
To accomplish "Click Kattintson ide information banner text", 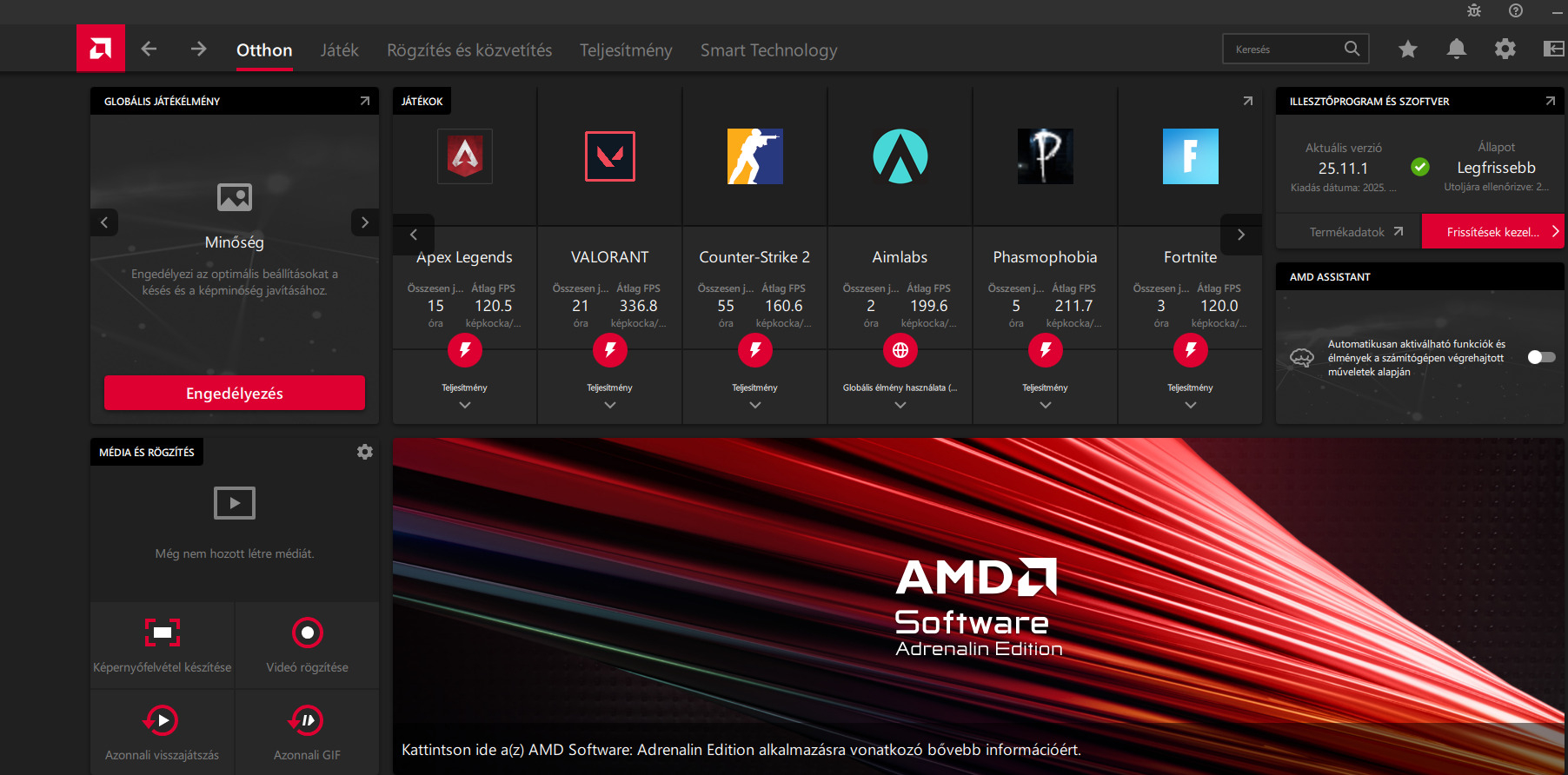I will click(x=741, y=750).
